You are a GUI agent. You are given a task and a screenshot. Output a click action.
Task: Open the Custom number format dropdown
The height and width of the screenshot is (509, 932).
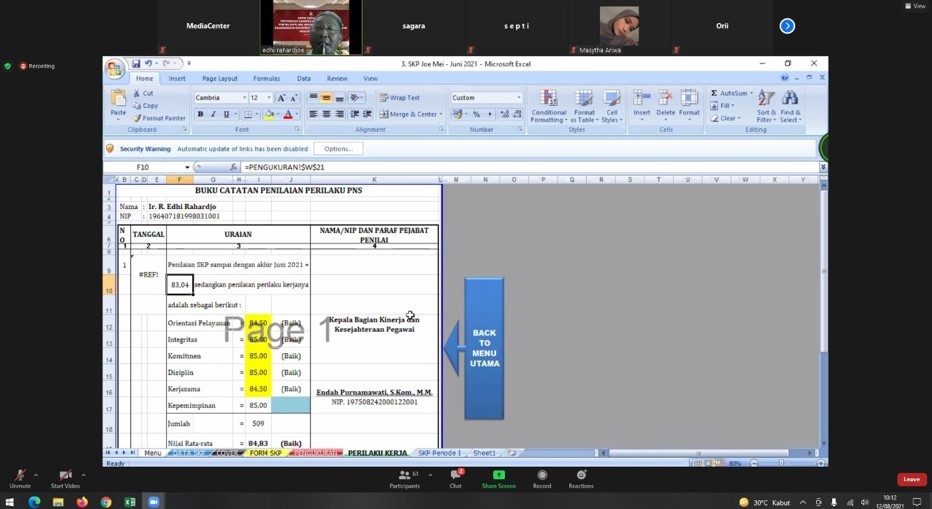pos(518,98)
